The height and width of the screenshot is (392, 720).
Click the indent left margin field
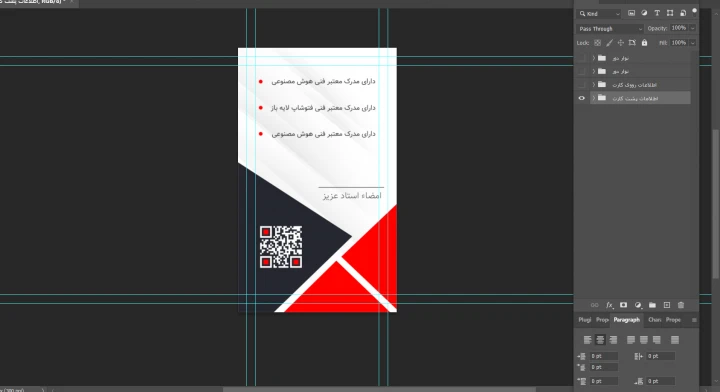click(x=604, y=356)
